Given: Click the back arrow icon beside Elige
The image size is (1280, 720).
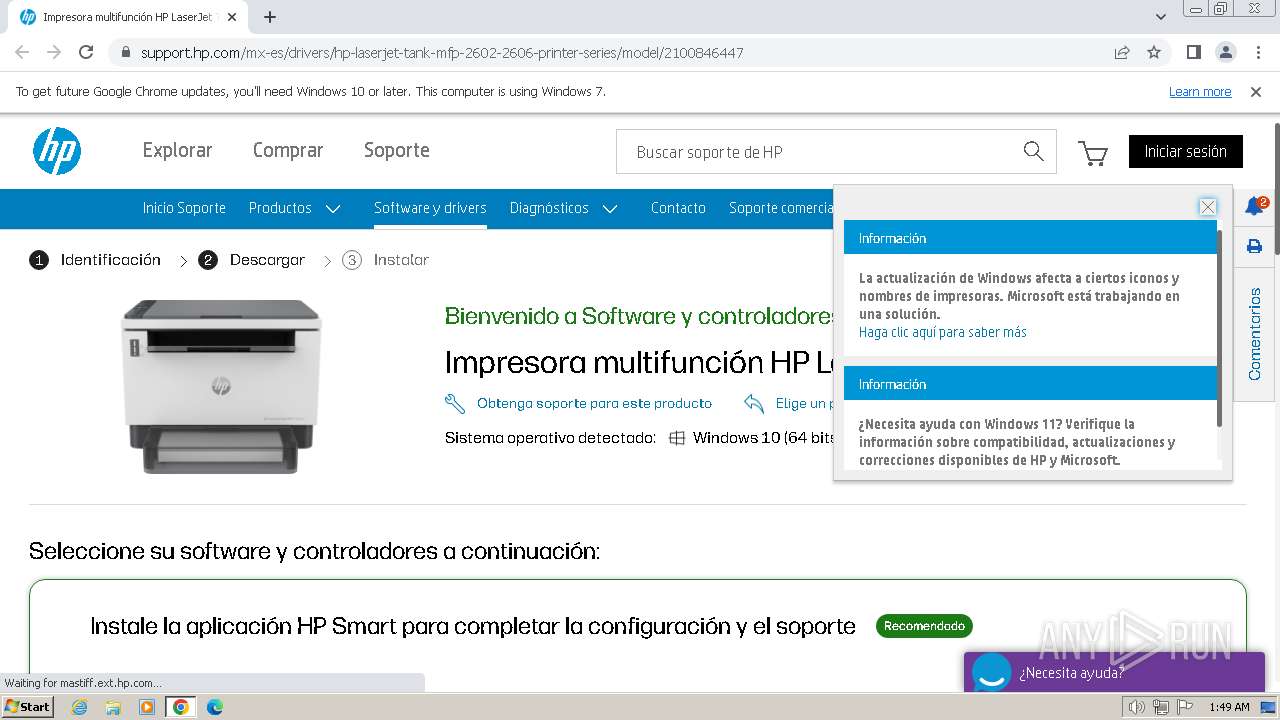Looking at the screenshot, I should (x=754, y=404).
